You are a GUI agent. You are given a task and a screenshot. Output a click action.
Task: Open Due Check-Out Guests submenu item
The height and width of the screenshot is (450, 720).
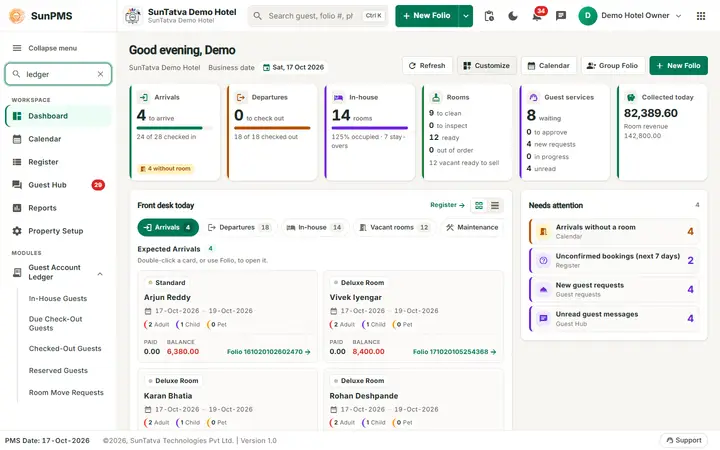(x=56, y=323)
